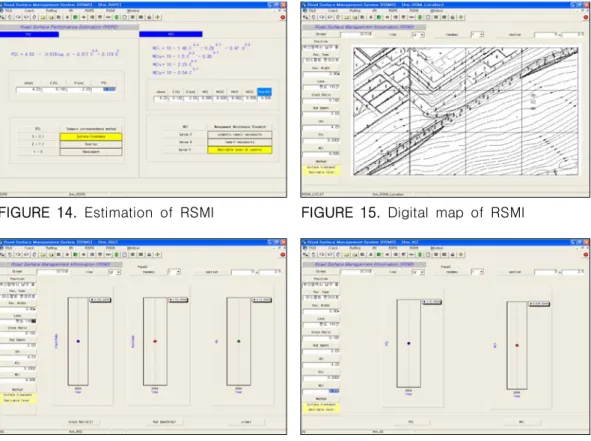Click the Street field in digital map window
The height and width of the screenshot is (441, 591).
coord(357,34)
